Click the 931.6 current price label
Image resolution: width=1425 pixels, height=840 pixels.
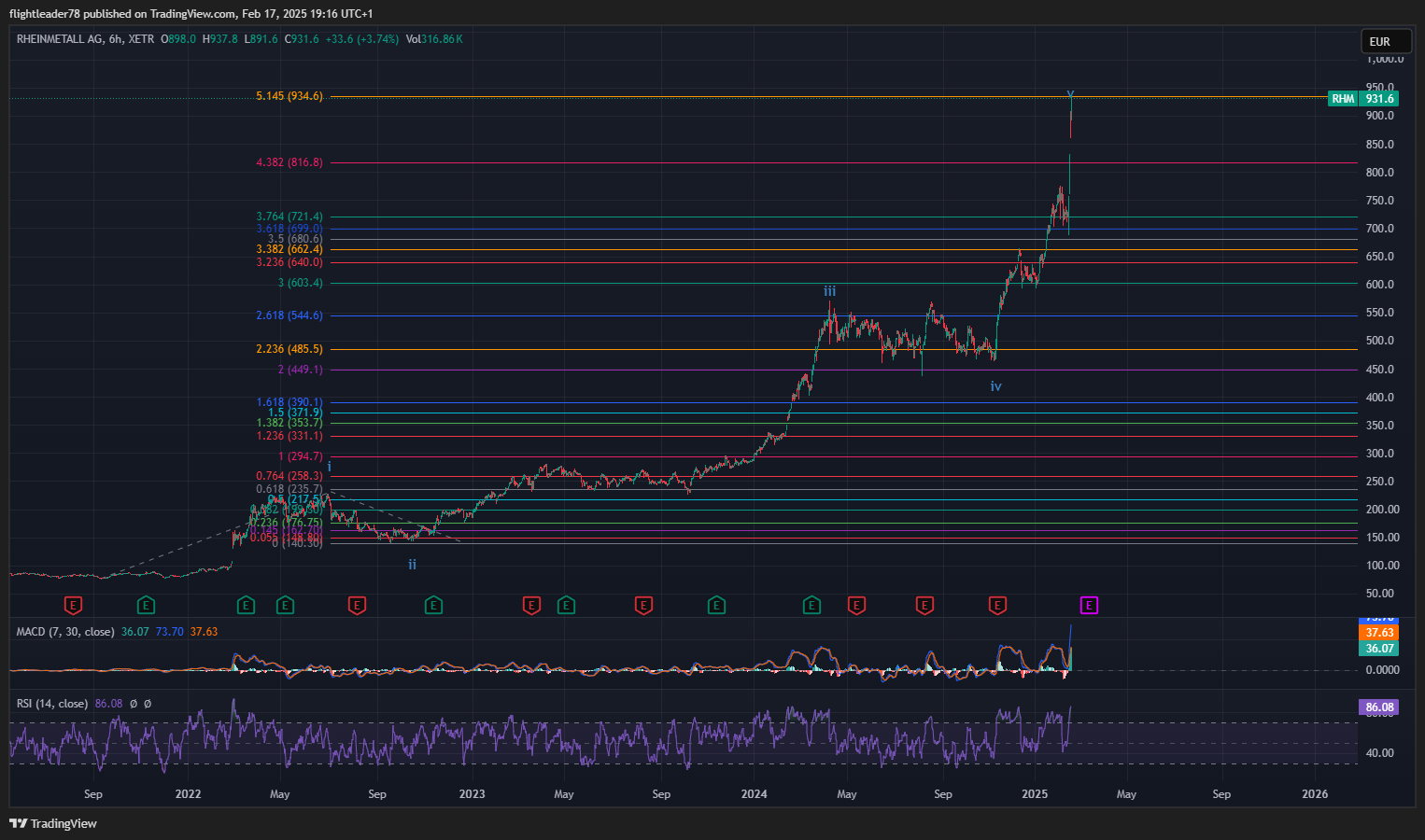coord(1379,99)
